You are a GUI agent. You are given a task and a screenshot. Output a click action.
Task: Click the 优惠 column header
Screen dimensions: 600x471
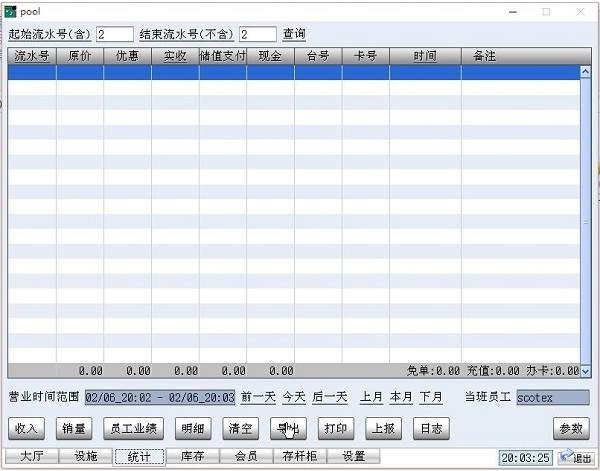(x=127, y=56)
